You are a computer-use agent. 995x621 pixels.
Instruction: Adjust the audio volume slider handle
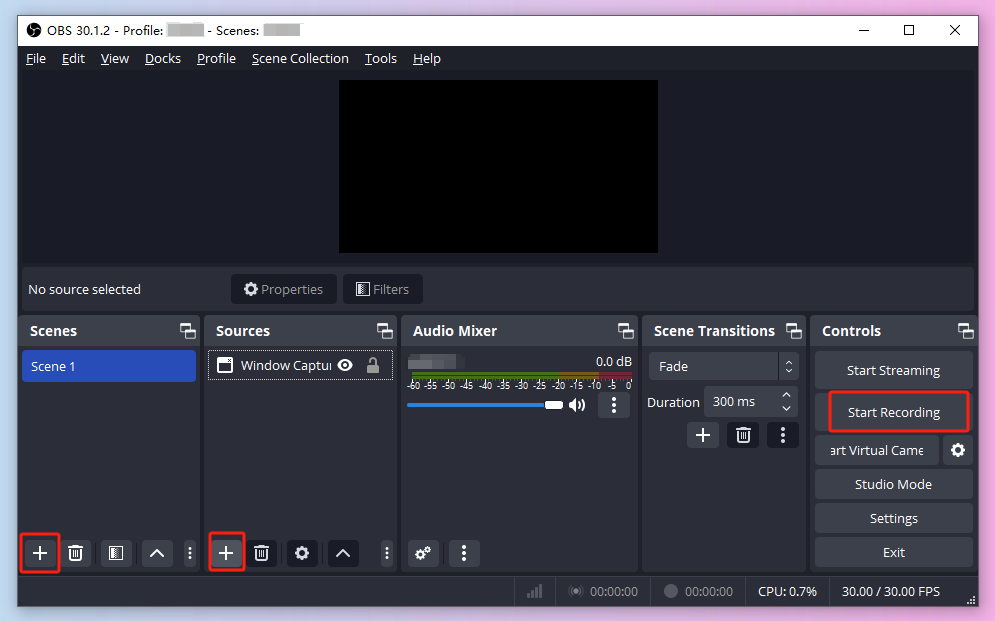[554, 405]
